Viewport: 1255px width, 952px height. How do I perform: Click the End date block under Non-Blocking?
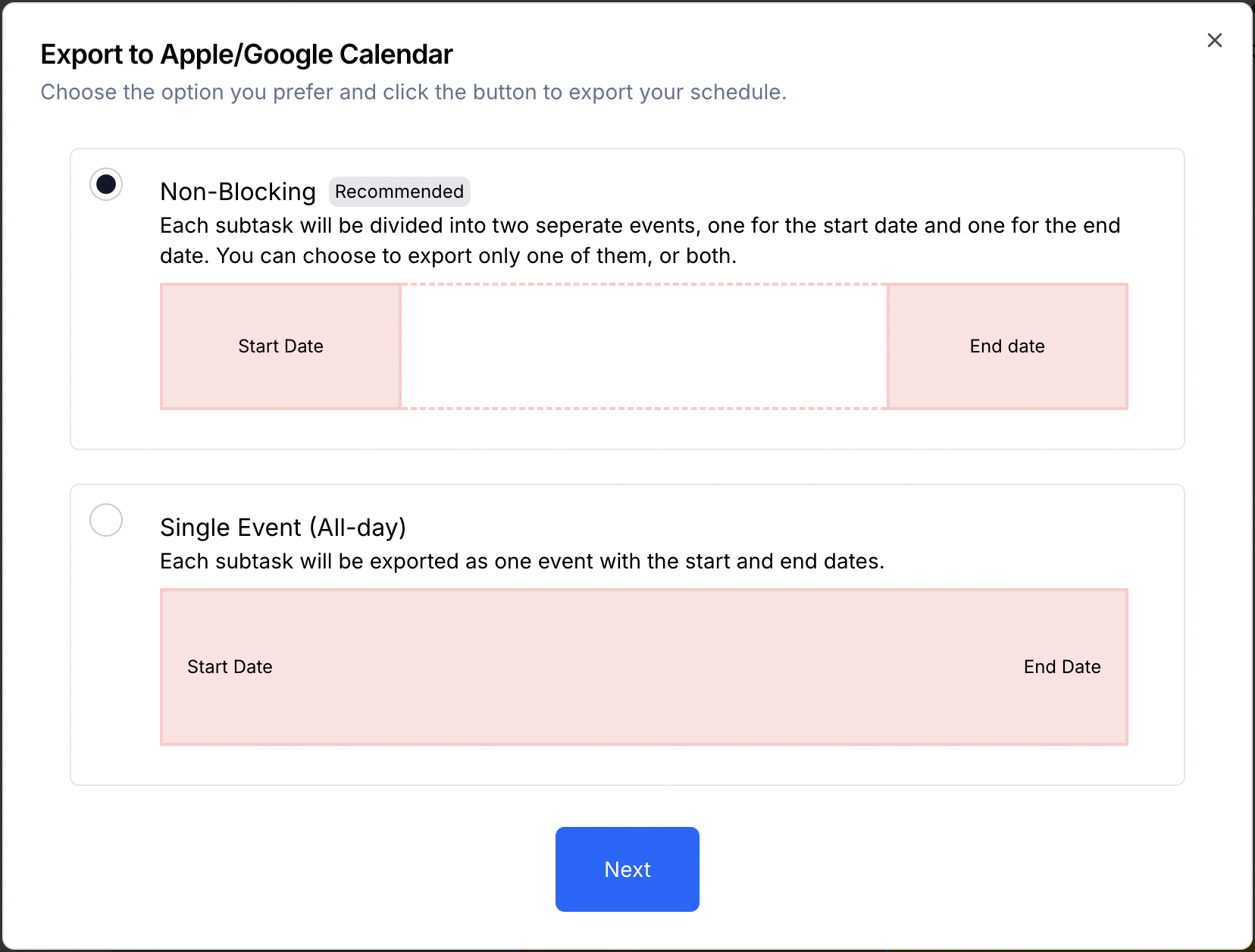(1007, 346)
